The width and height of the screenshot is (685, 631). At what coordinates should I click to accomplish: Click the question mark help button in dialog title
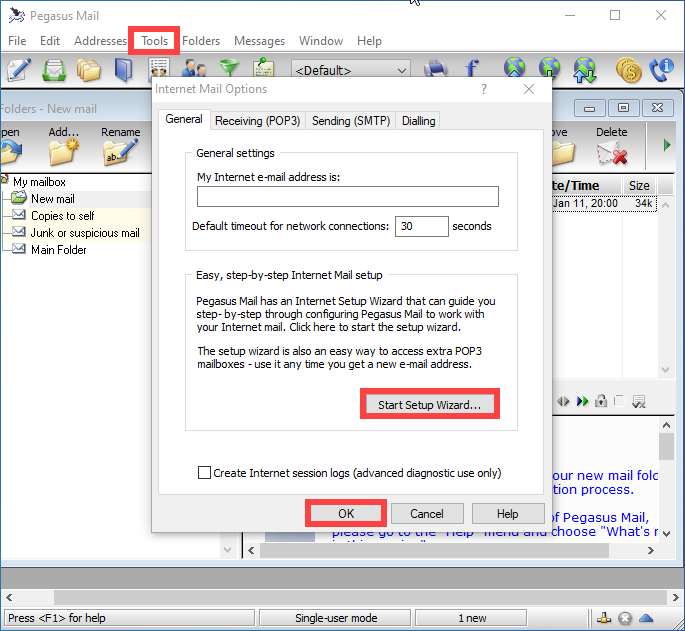(484, 89)
